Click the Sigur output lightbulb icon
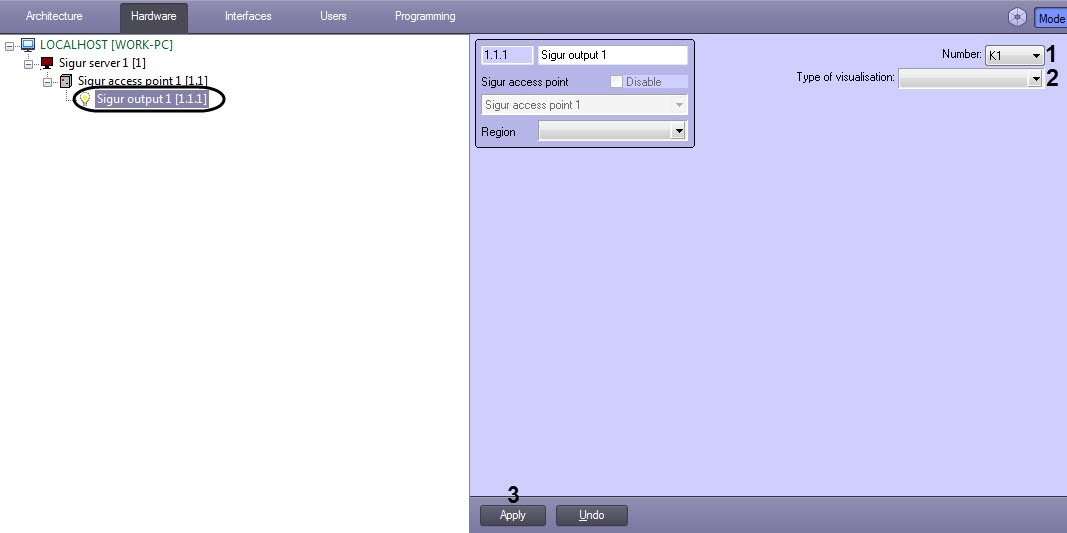Screen dimensions: 1067x533 click(84, 99)
